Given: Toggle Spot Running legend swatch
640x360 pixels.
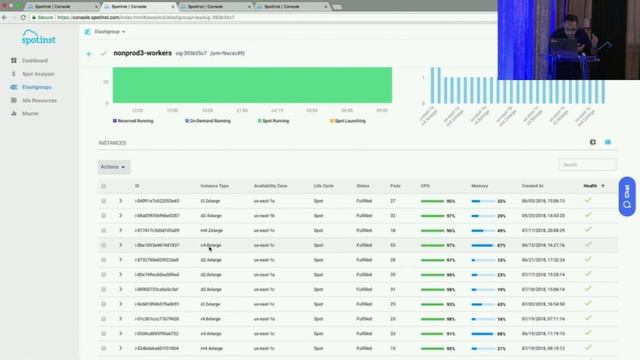Looking at the screenshot, I should click(260, 121).
